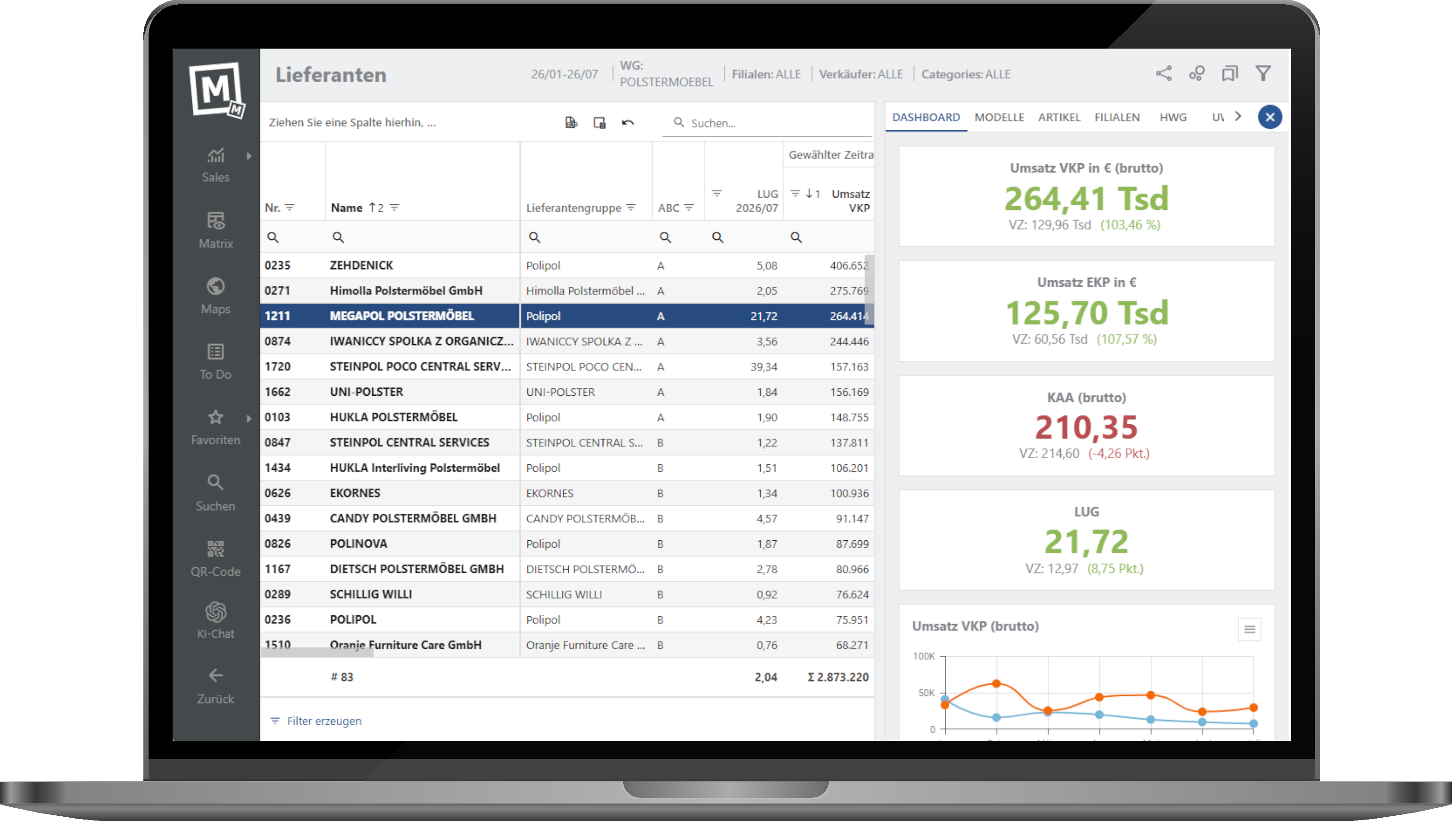
Task: Open the funnel filter icon in header
Action: click(x=1263, y=74)
